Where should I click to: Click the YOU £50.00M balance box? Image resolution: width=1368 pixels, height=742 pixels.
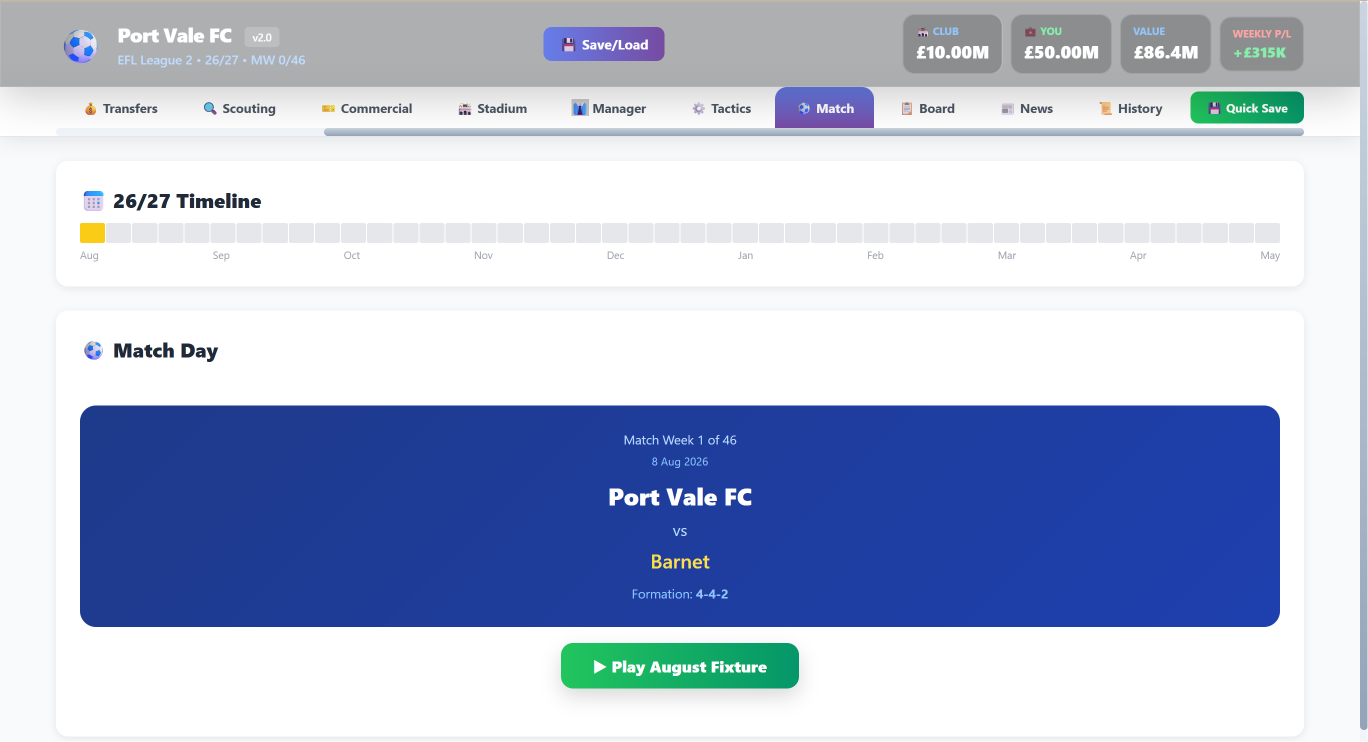[1061, 44]
